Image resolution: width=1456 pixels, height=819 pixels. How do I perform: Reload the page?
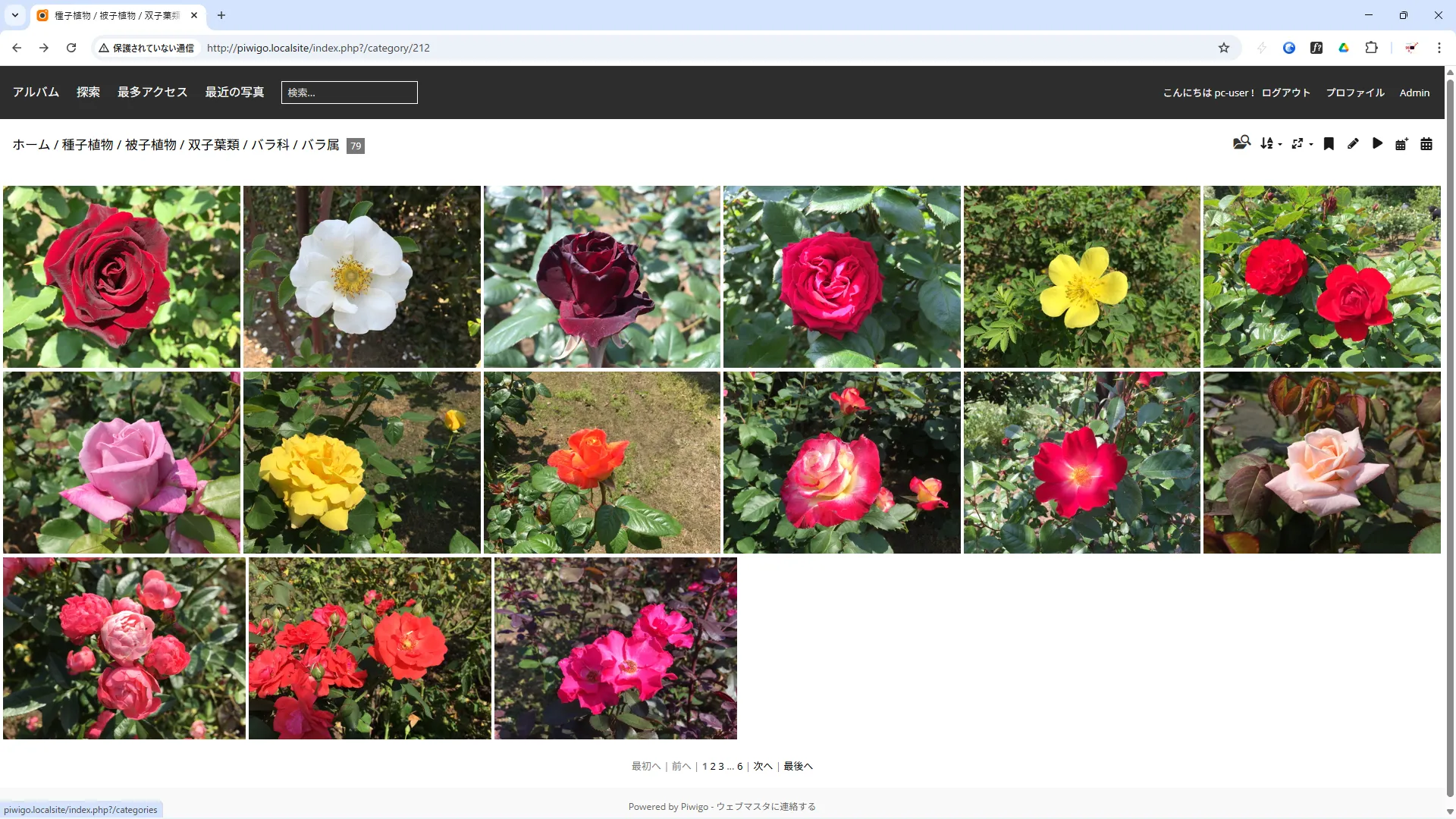71,48
